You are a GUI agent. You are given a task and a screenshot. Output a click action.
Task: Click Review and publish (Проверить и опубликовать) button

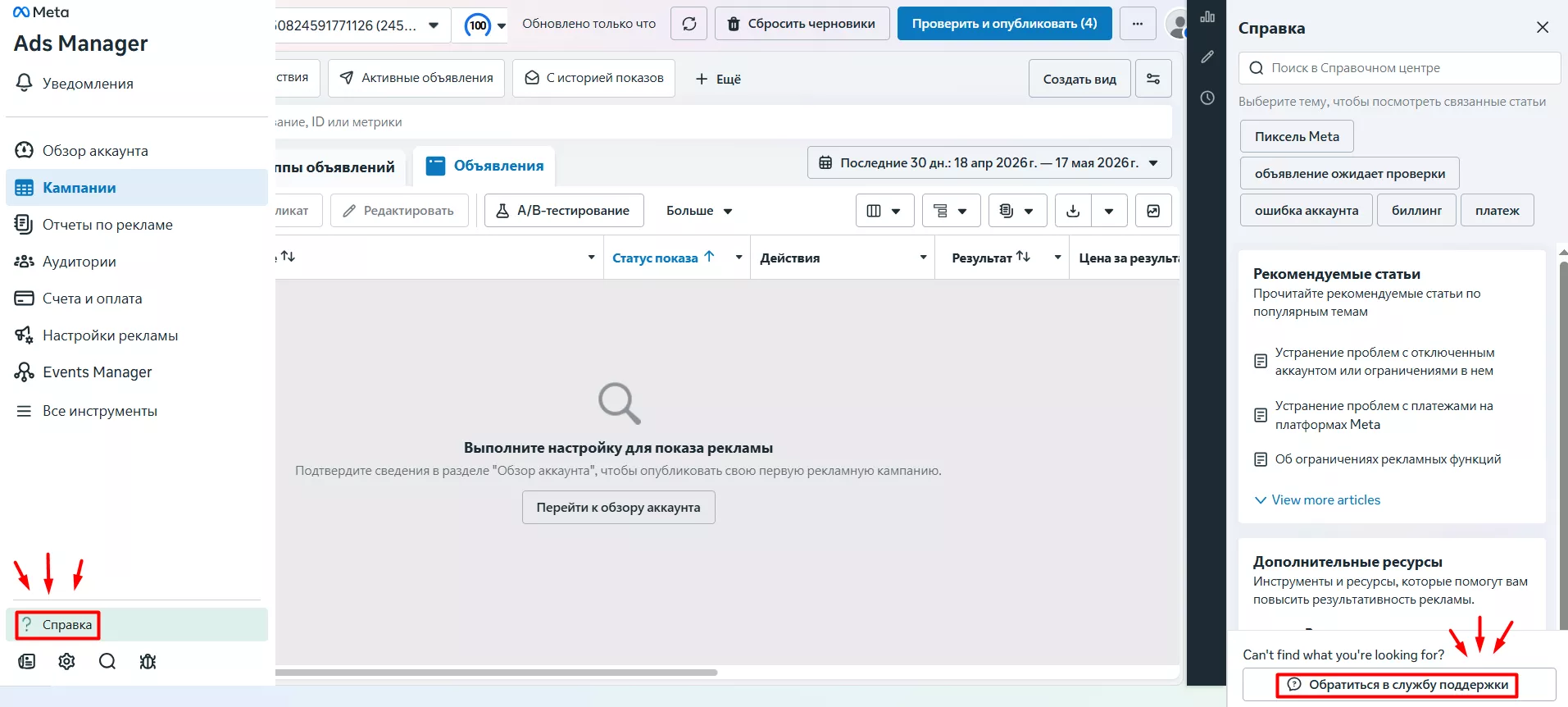coord(1004,24)
